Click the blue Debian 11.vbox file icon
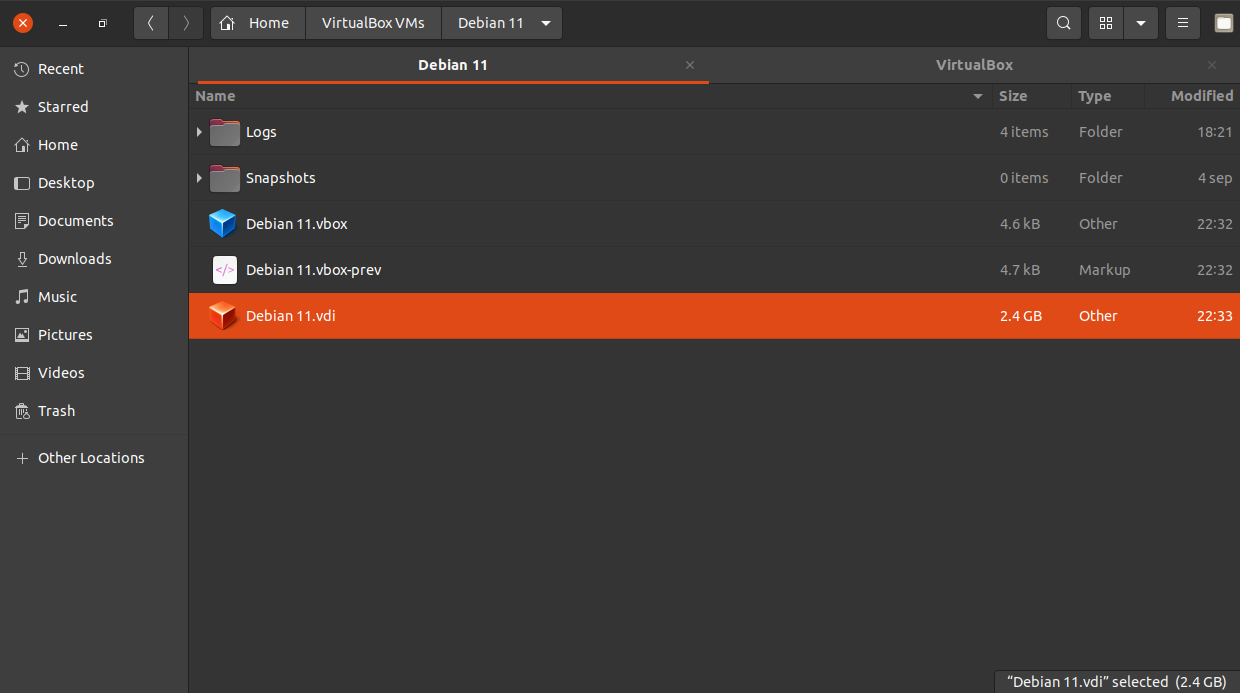This screenshot has height=693, width=1240. coord(223,224)
